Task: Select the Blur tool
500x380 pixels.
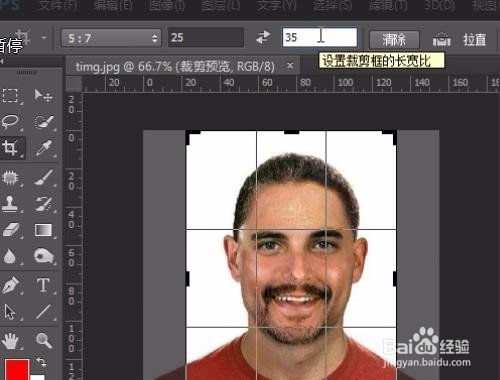Action: 10,256
